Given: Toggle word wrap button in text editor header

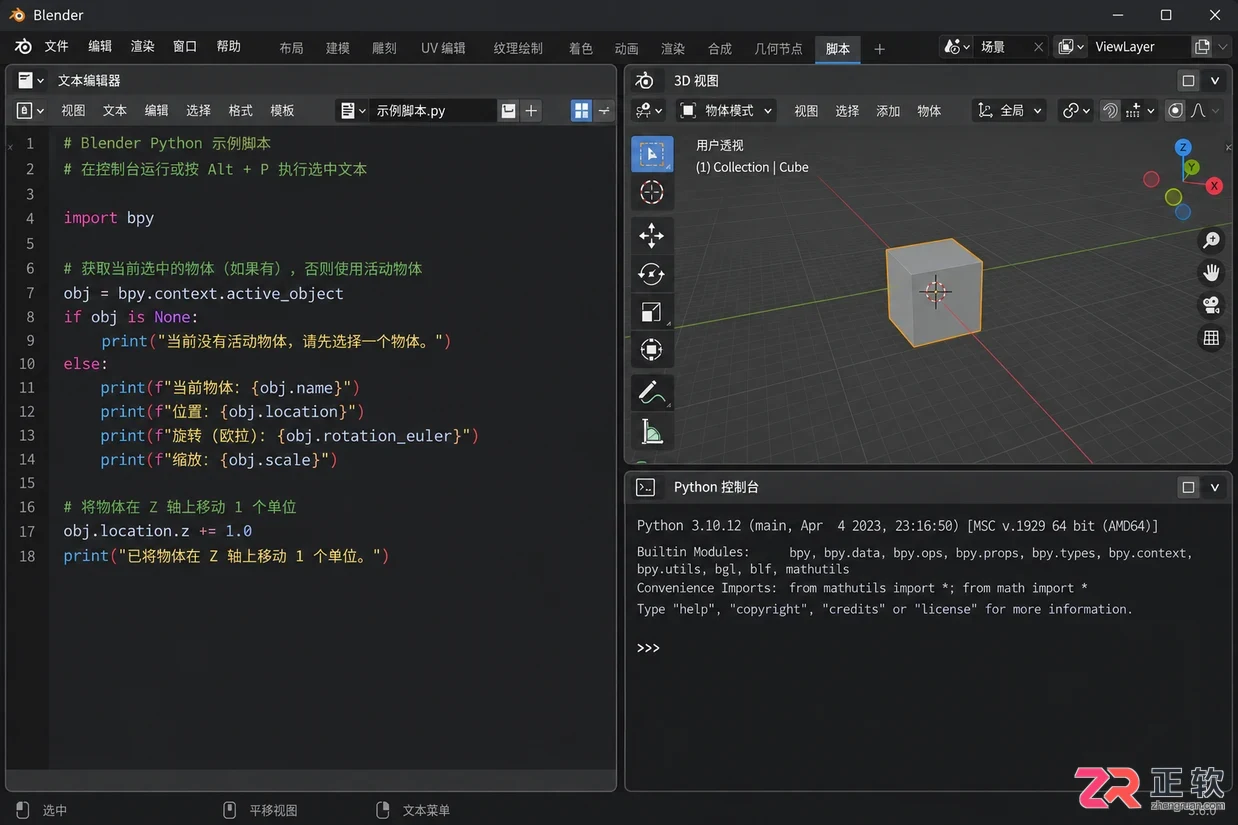Looking at the screenshot, I should pyautogui.click(x=604, y=111).
